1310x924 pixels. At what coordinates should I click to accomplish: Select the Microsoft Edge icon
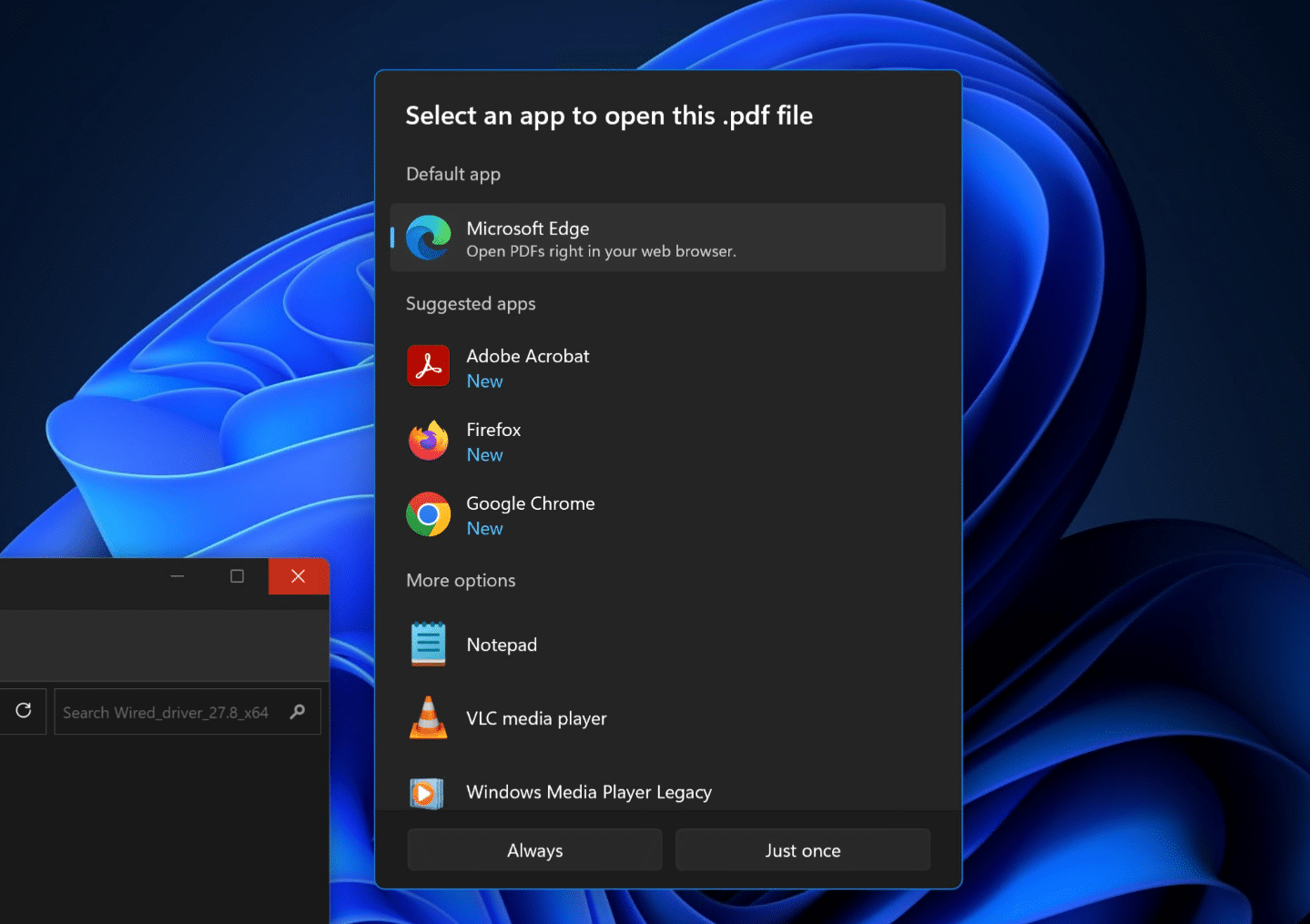428,238
